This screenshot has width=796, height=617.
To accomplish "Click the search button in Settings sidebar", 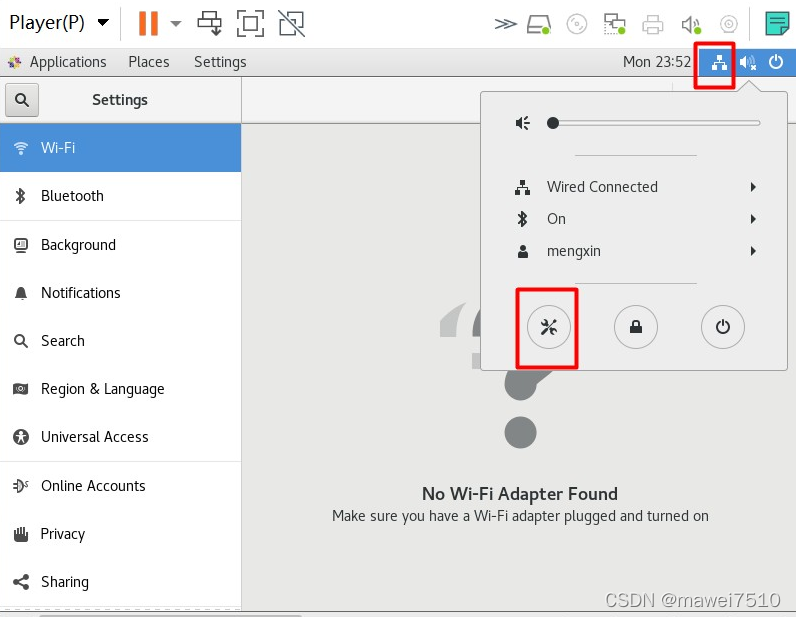I will pyautogui.click(x=22, y=100).
